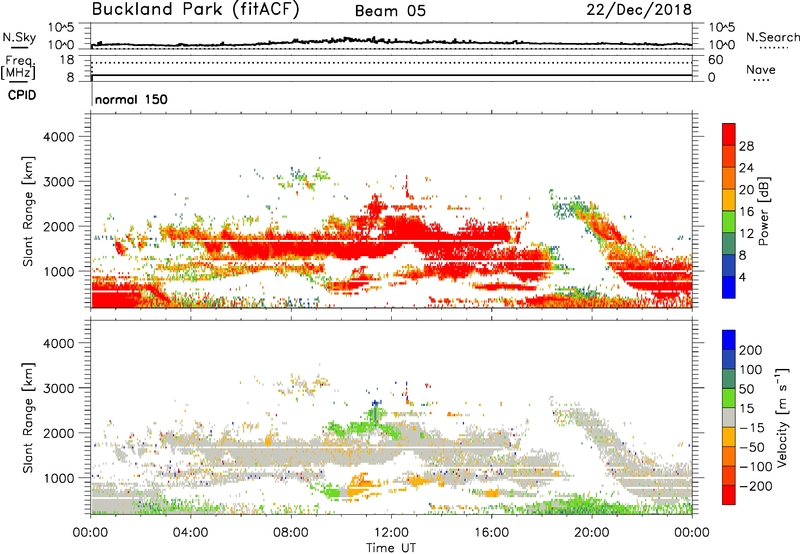Click the 4–8 dB blue power segment
The height and width of the screenshot is (554, 800).
pyautogui.click(x=729, y=266)
